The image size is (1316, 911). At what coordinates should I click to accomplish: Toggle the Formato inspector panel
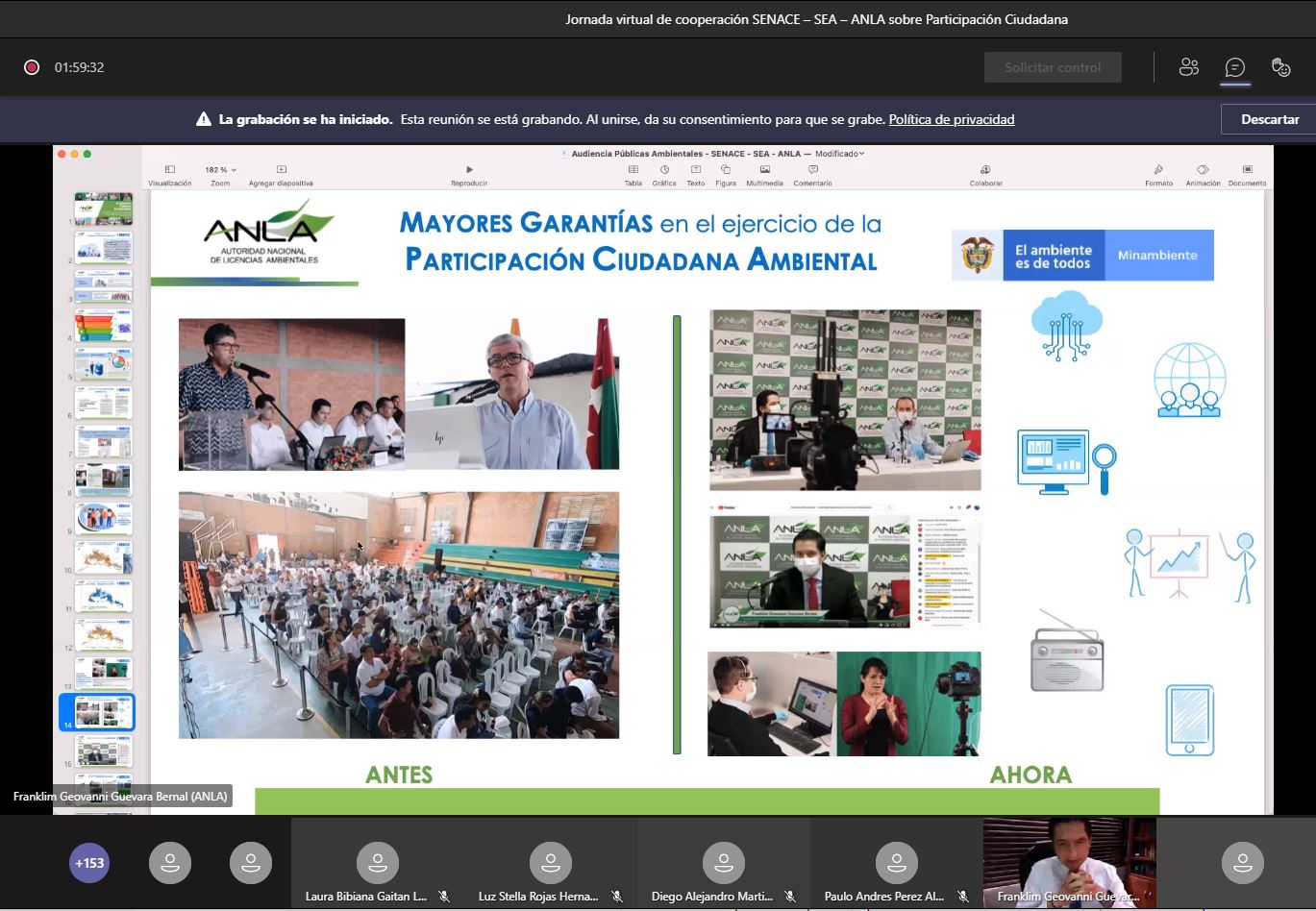tap(1158, 170)
